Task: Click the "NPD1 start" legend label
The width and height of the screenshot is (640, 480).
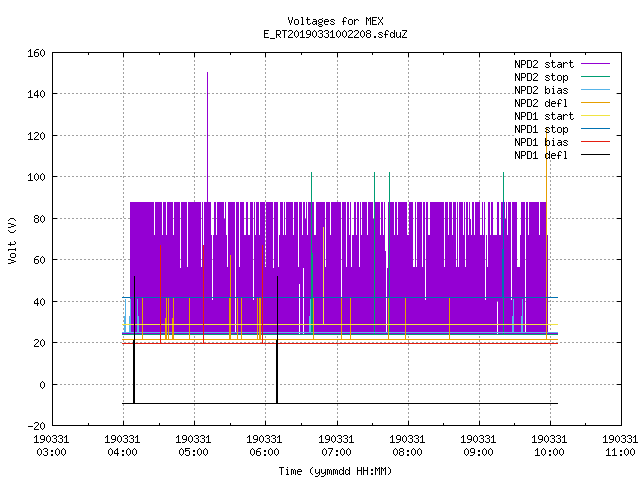Action: [x=544, y=116]
